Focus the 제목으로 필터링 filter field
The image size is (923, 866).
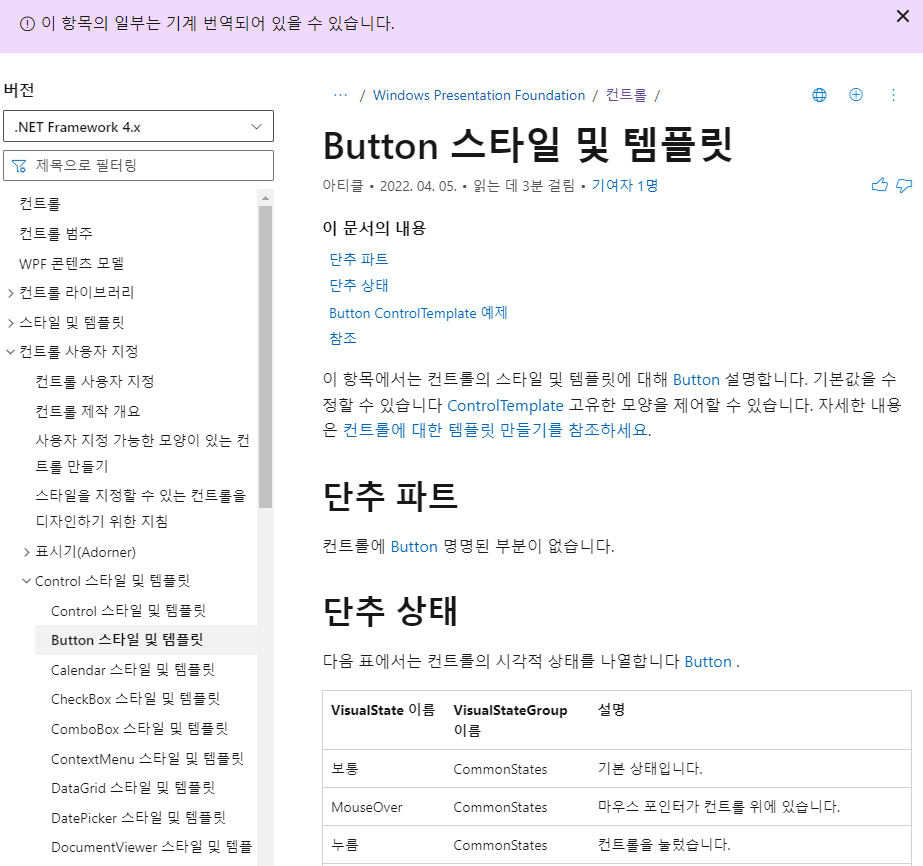pyautogui.click(x=138, y=165)
